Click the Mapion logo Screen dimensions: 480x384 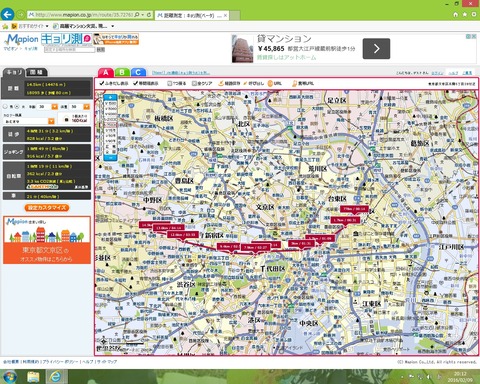[x=22, y=39]
